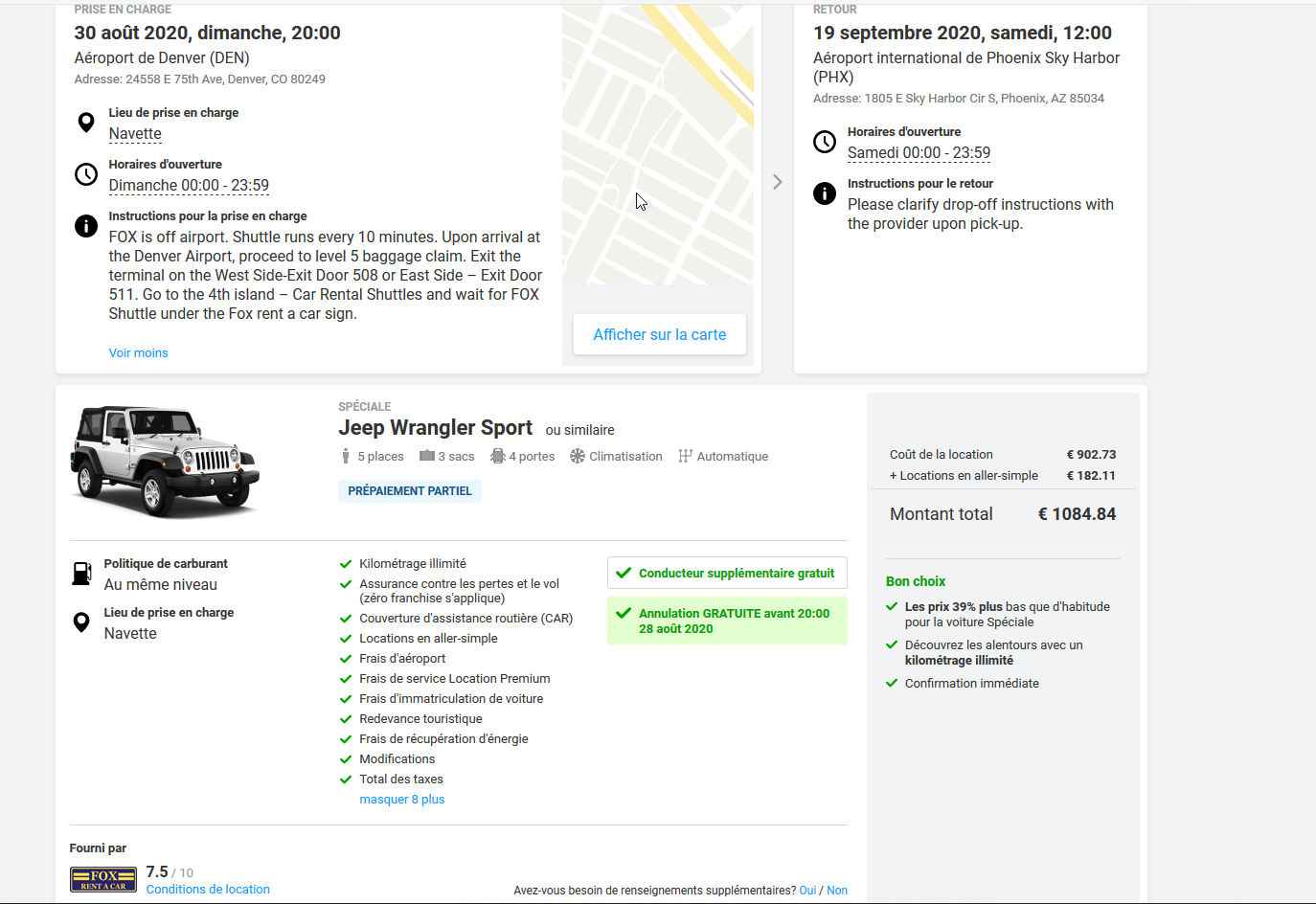Click the Afficher sur la carte button
1316x904 pixels.
pos(659,334)
